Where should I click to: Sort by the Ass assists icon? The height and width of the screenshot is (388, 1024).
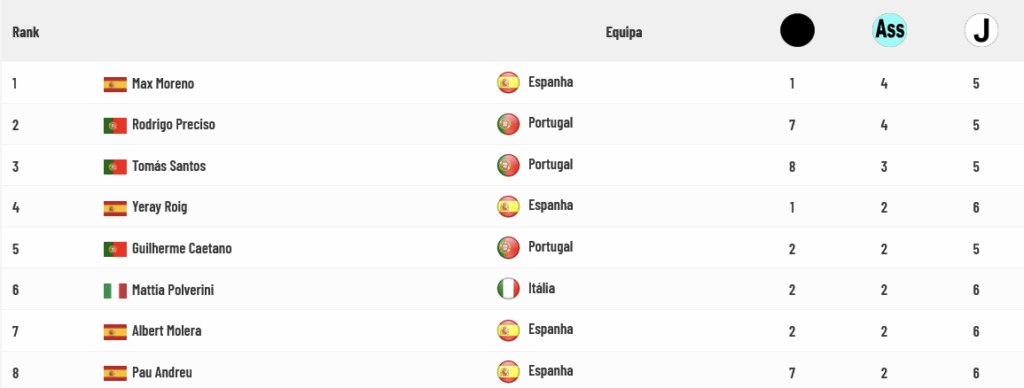889,31
